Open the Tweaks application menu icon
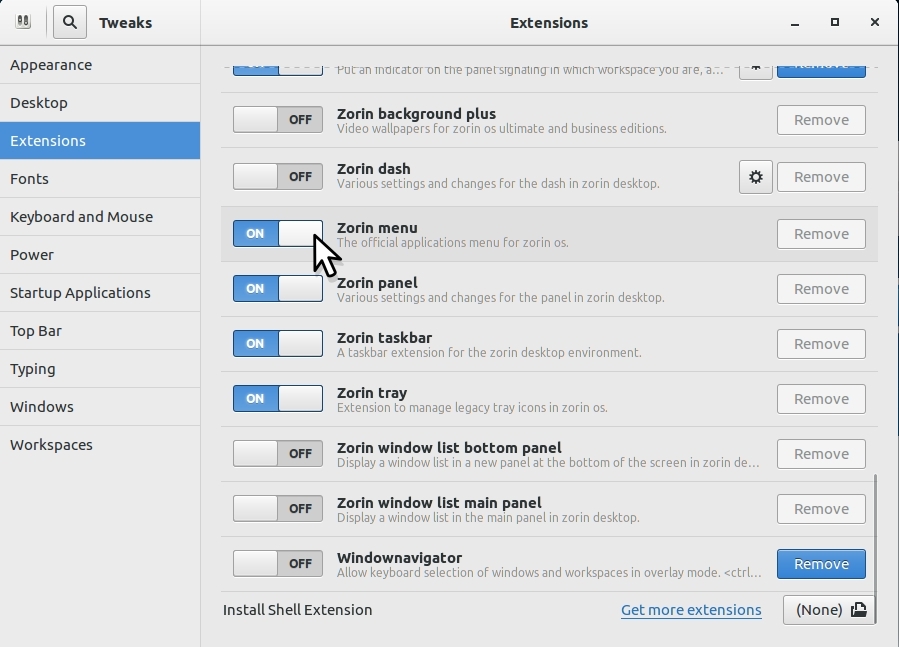 click(22, 21)
